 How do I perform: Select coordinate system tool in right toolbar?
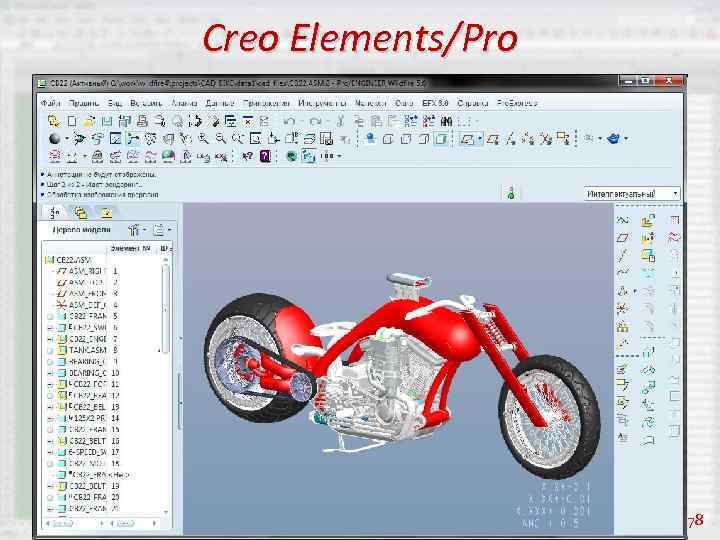(623, 308)
